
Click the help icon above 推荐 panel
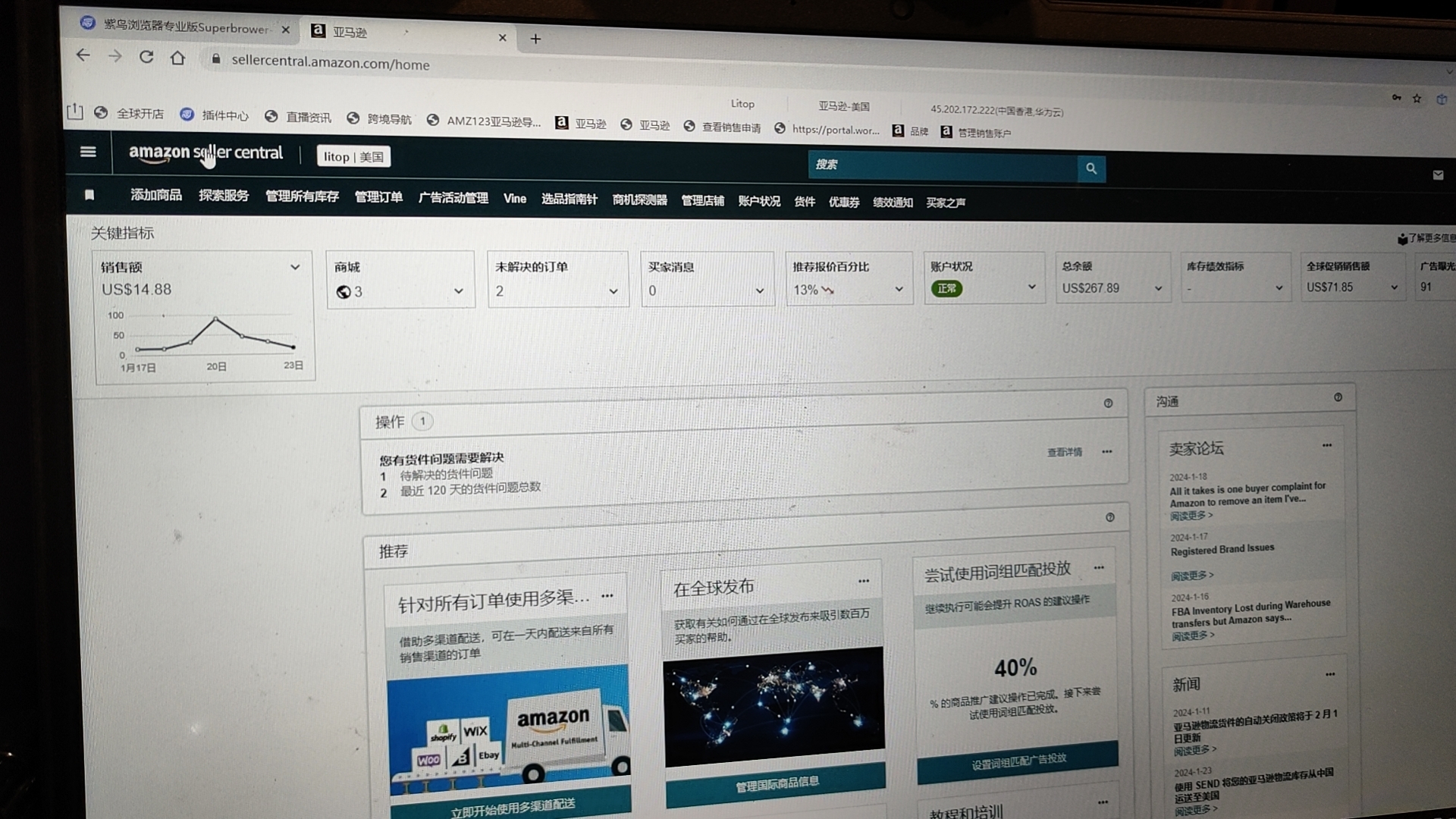pos(1110,517)
